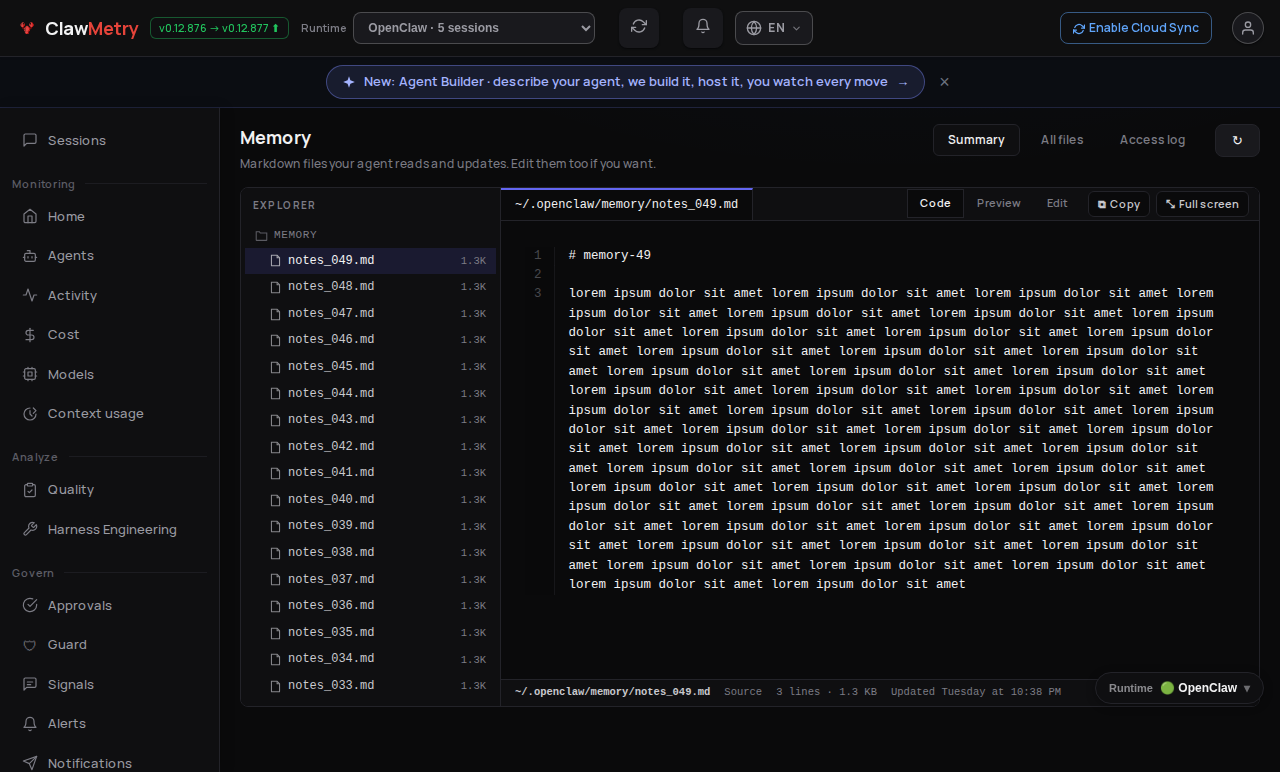1280x772 pixels.
Task: Open the EN language selector
Action: click(774, 28)
